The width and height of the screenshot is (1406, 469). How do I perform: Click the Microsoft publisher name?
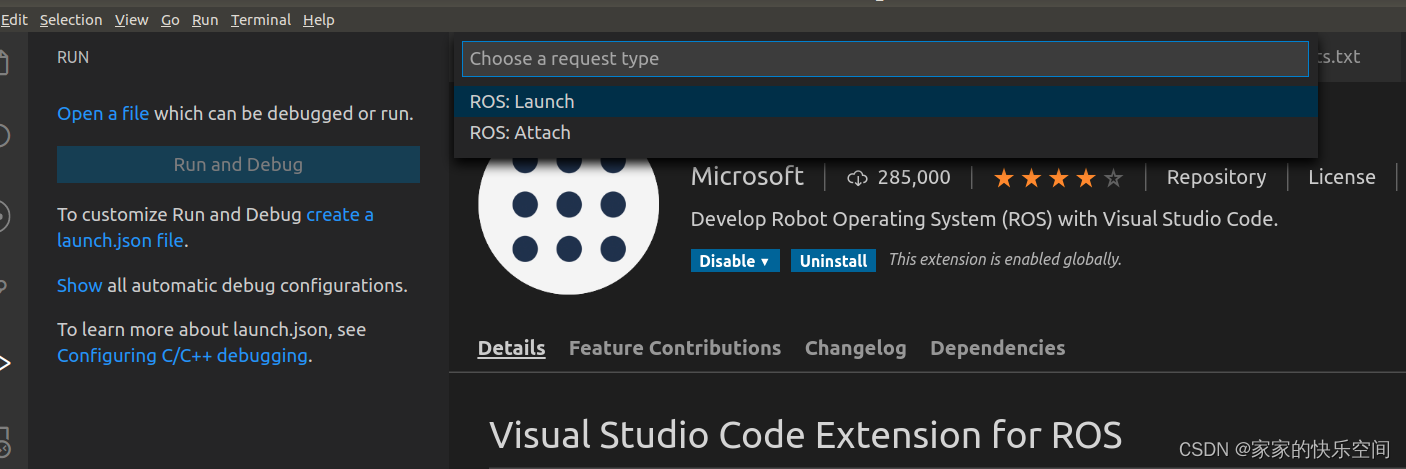747,177
